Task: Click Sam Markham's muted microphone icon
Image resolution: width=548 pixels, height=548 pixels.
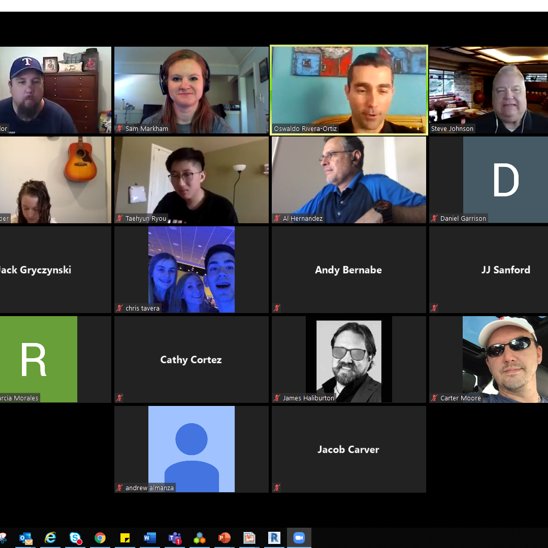Action: click(120, 128)
